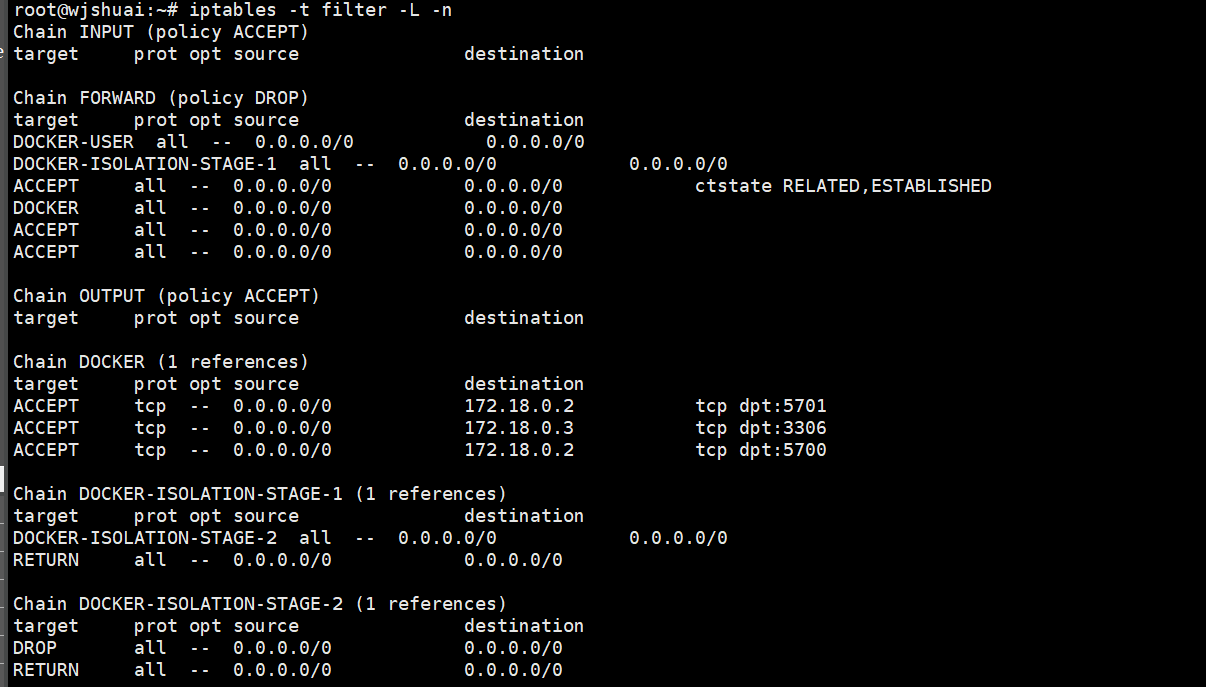Click "DOCKER-ISOLATION-STAGE-1" target in the FORWARD chain
Viewport: 1206px width, 687px height.
tap(145, 164)
